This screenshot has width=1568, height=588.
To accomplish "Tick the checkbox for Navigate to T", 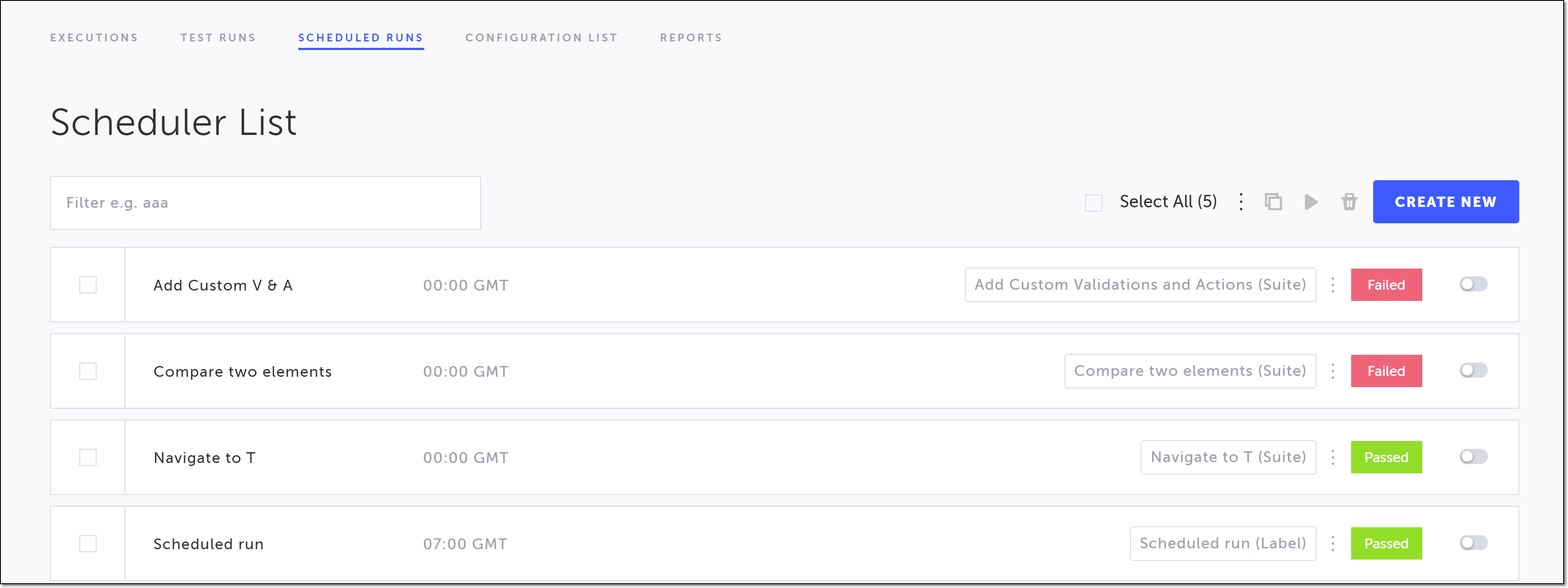I will [88, 457].
